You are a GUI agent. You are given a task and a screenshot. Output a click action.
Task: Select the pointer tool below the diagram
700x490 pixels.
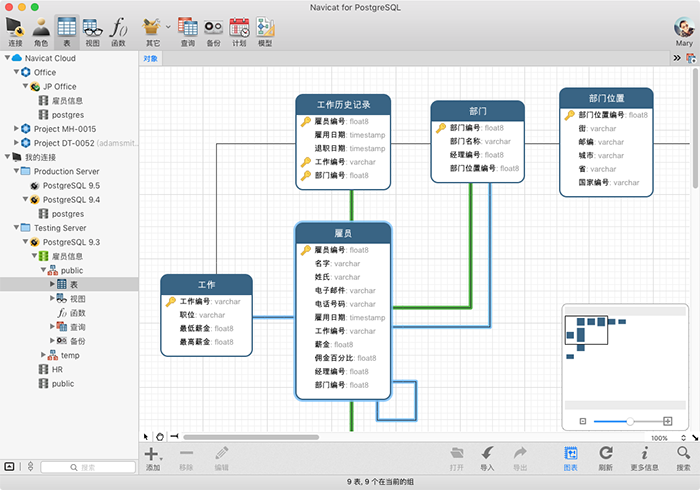pos(146,436)
